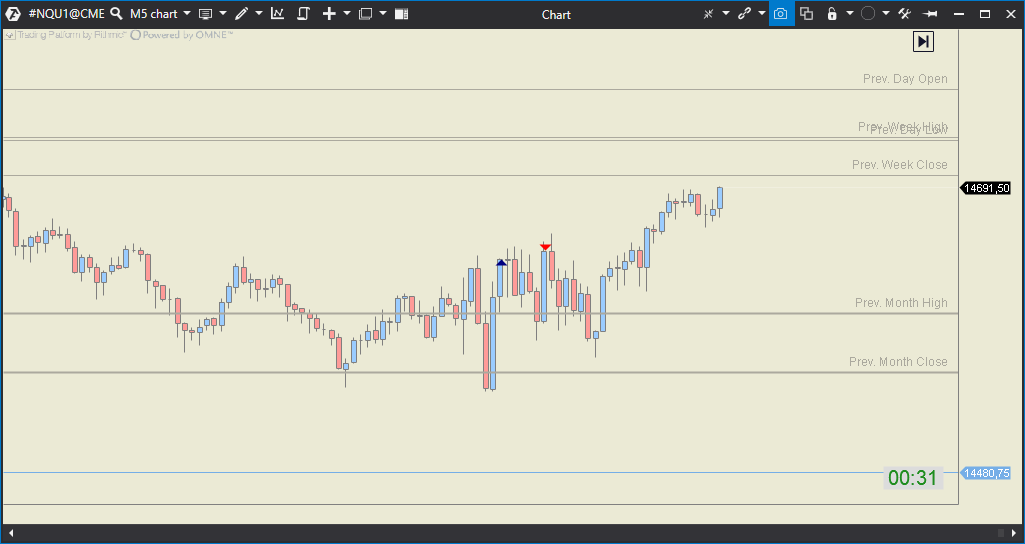The image size is (1025, 544).
Task: Open instrument search with magnifier icon
Action: pos(116,14)
